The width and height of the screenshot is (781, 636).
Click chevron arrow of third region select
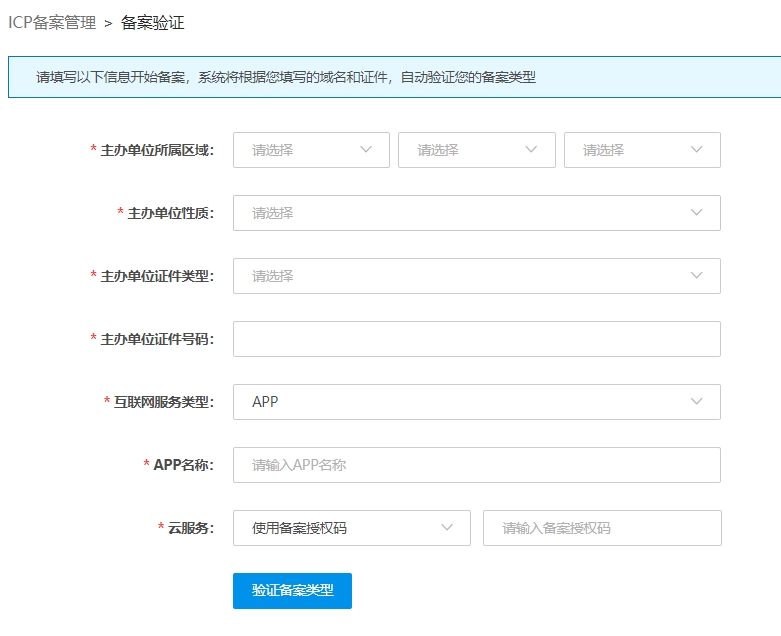[x=697, y=150]
